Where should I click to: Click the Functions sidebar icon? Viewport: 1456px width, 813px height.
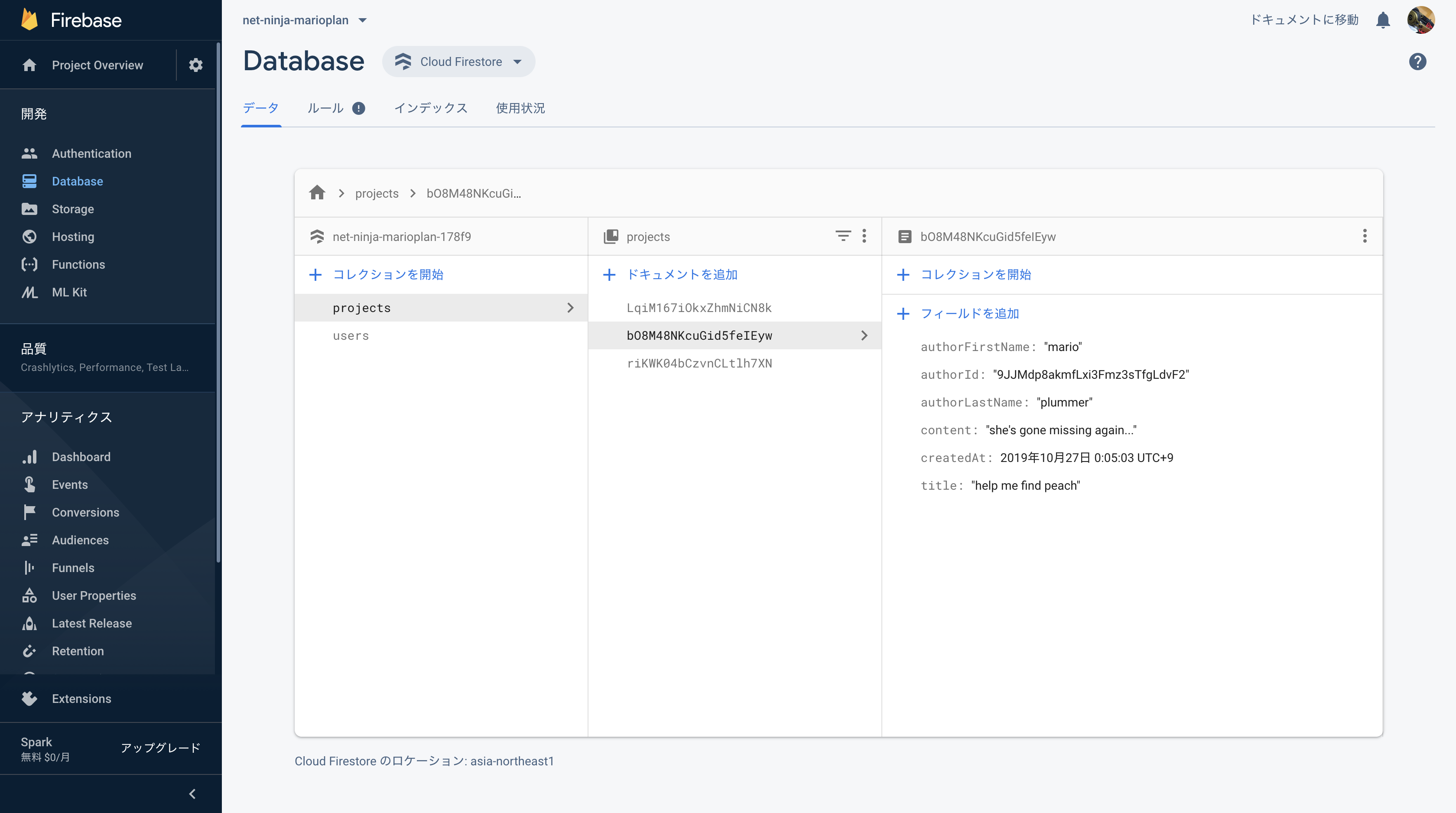pos(29,264)
